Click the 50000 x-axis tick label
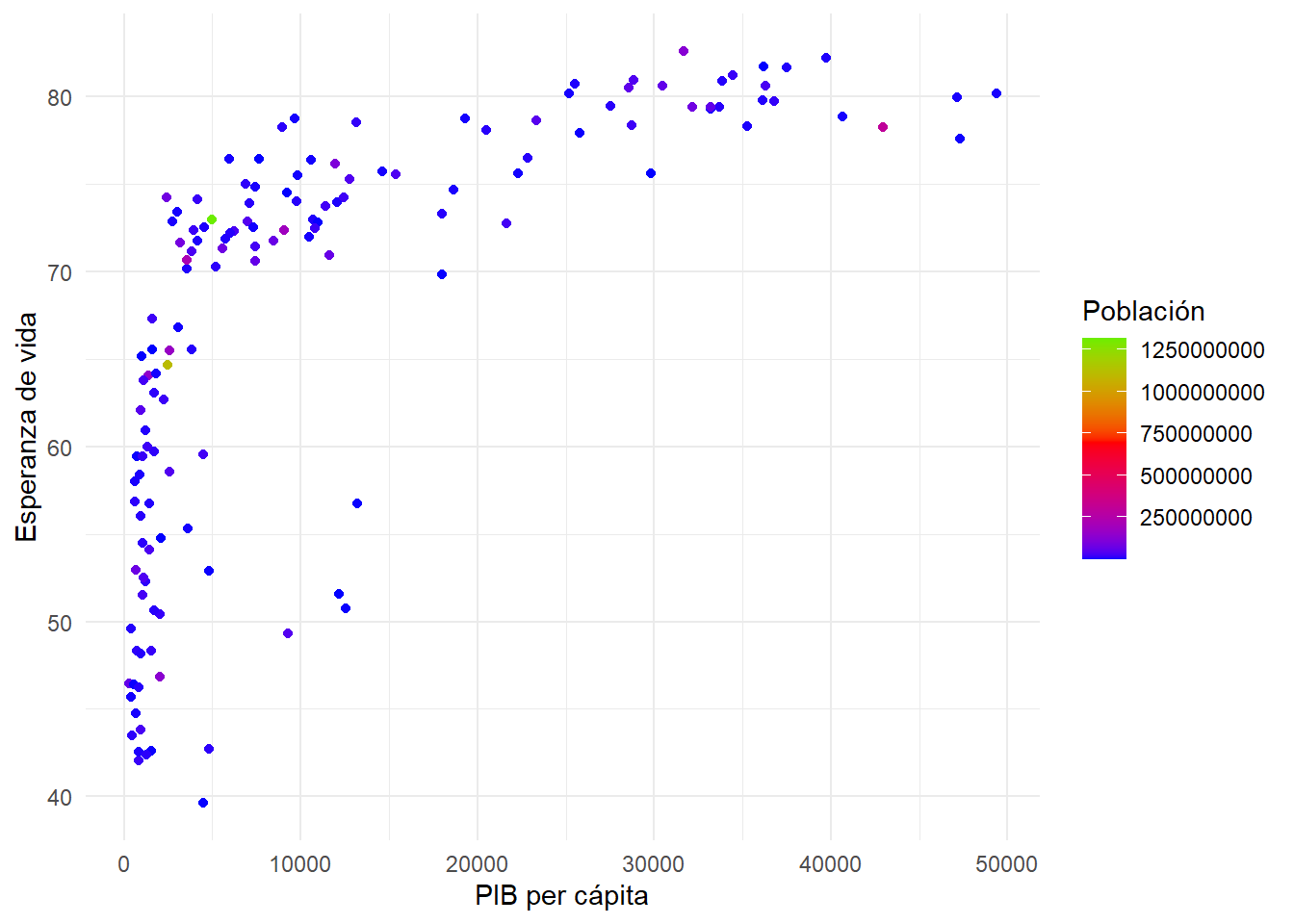This screenshot has height=924, width=1294. pos(1006,864)
